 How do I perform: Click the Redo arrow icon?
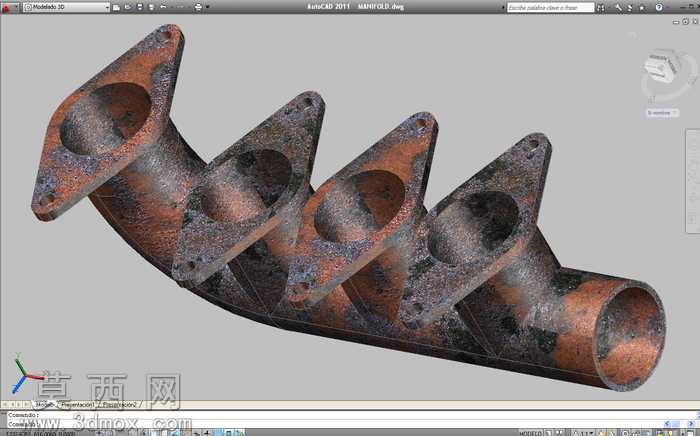179,7
